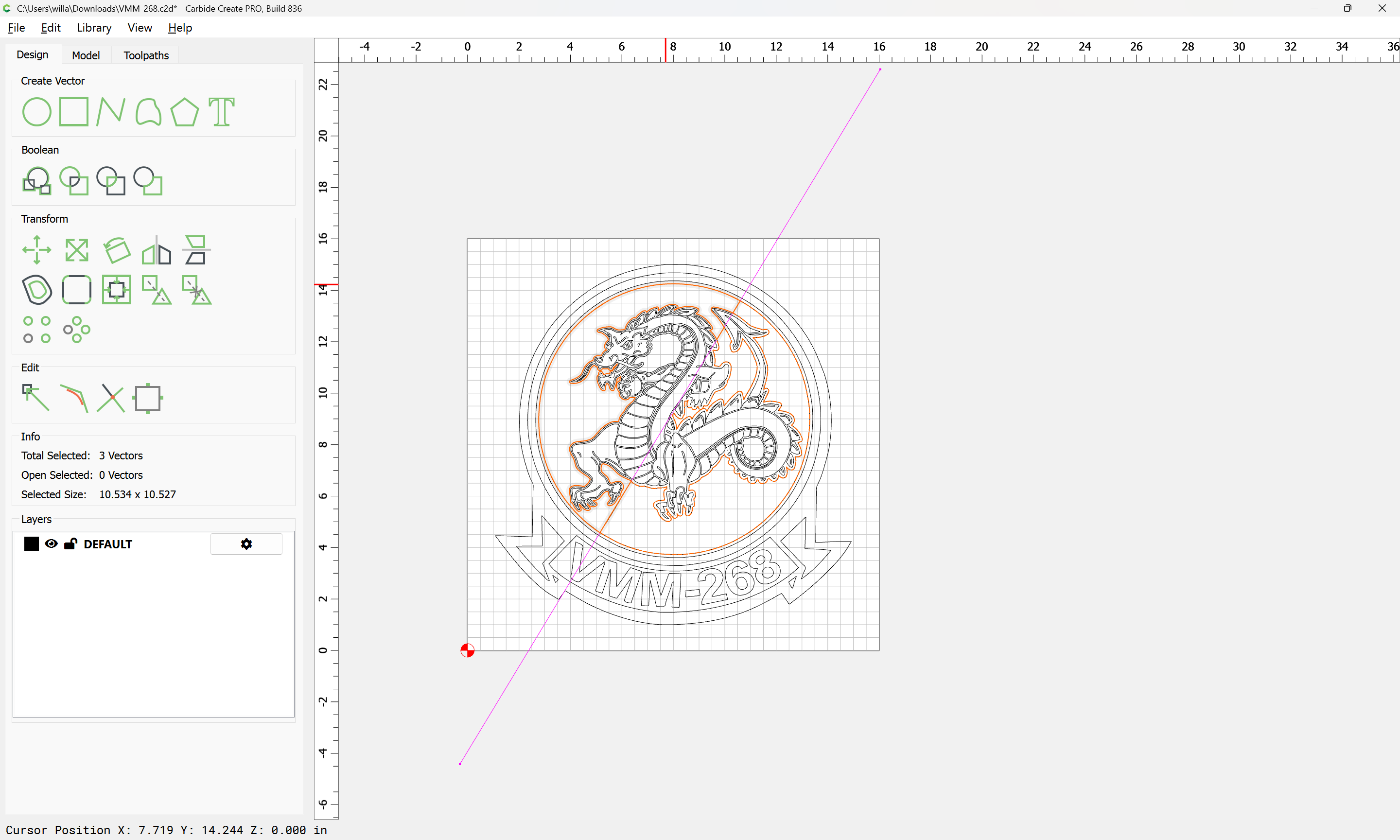Viewport: 1400px width, 840px height.
Task: Click the Offset Vector tool
Action: pos(37,290)
